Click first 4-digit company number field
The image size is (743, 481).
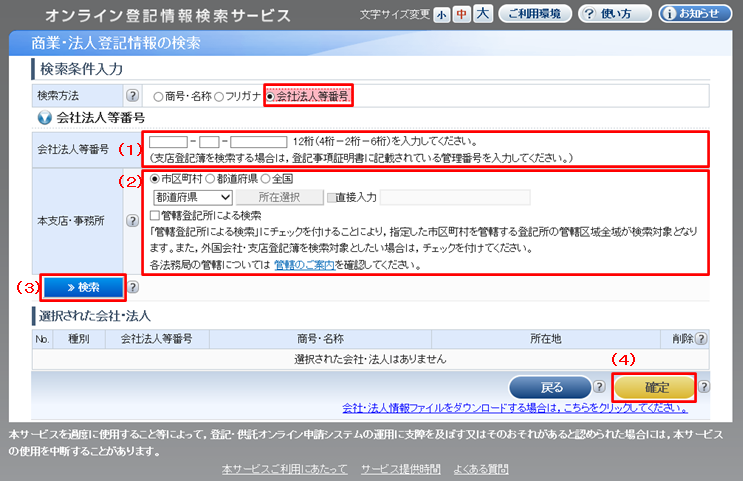click(168, 142)
